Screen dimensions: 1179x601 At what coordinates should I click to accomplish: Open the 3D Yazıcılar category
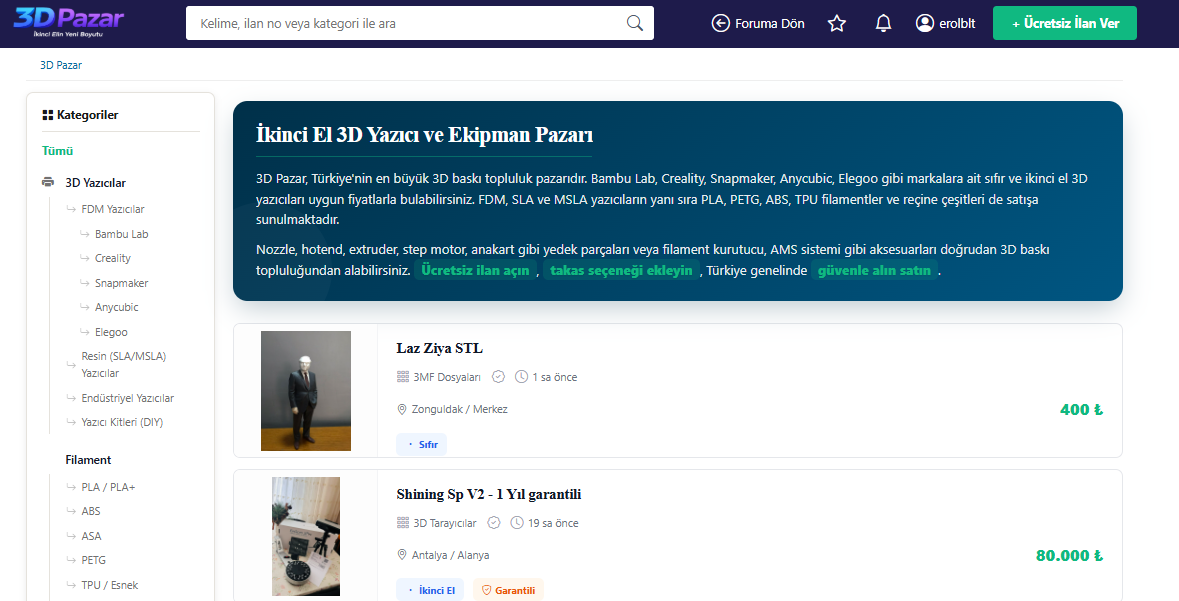(95, 182)
